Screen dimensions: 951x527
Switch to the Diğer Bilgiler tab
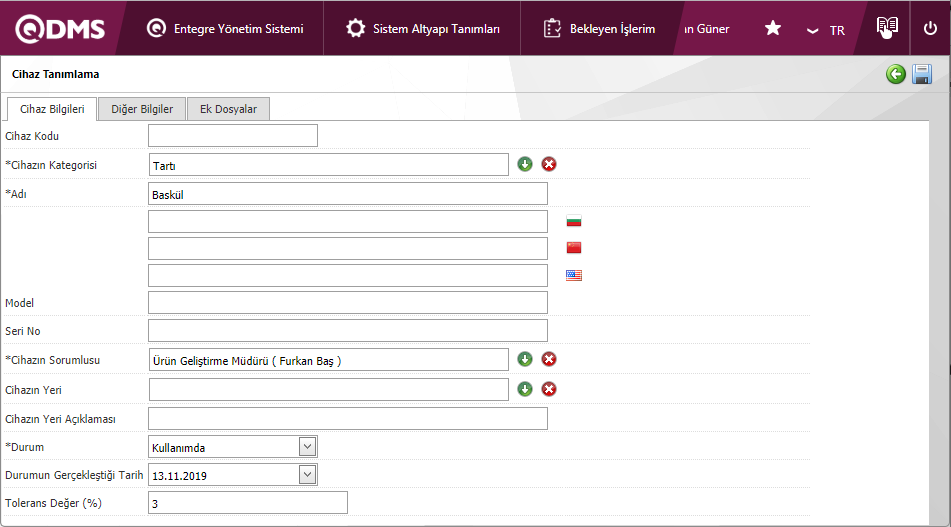click(x=142, y=109)
